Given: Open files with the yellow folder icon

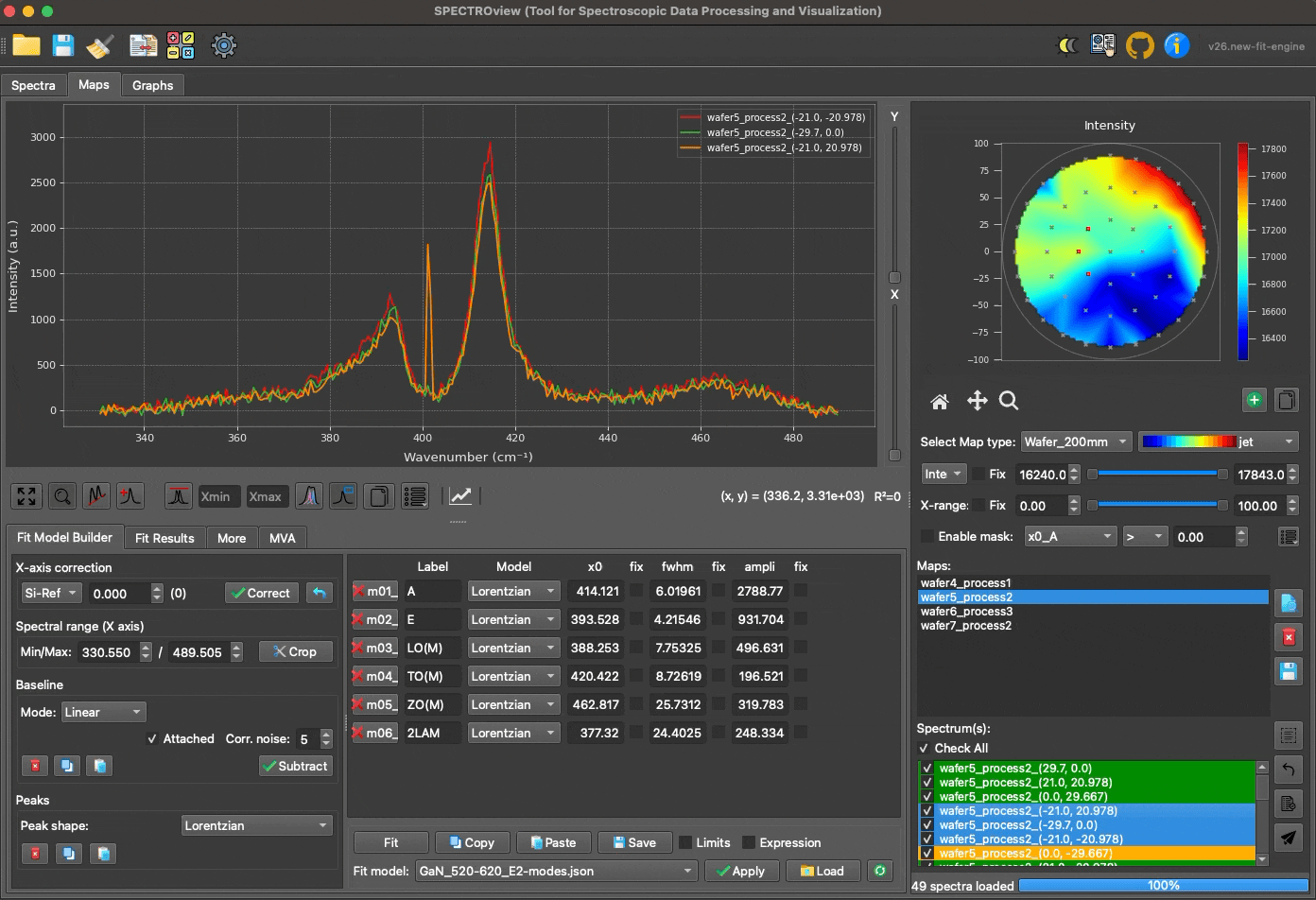Looking at the screenshot, I should click(26, 44).
